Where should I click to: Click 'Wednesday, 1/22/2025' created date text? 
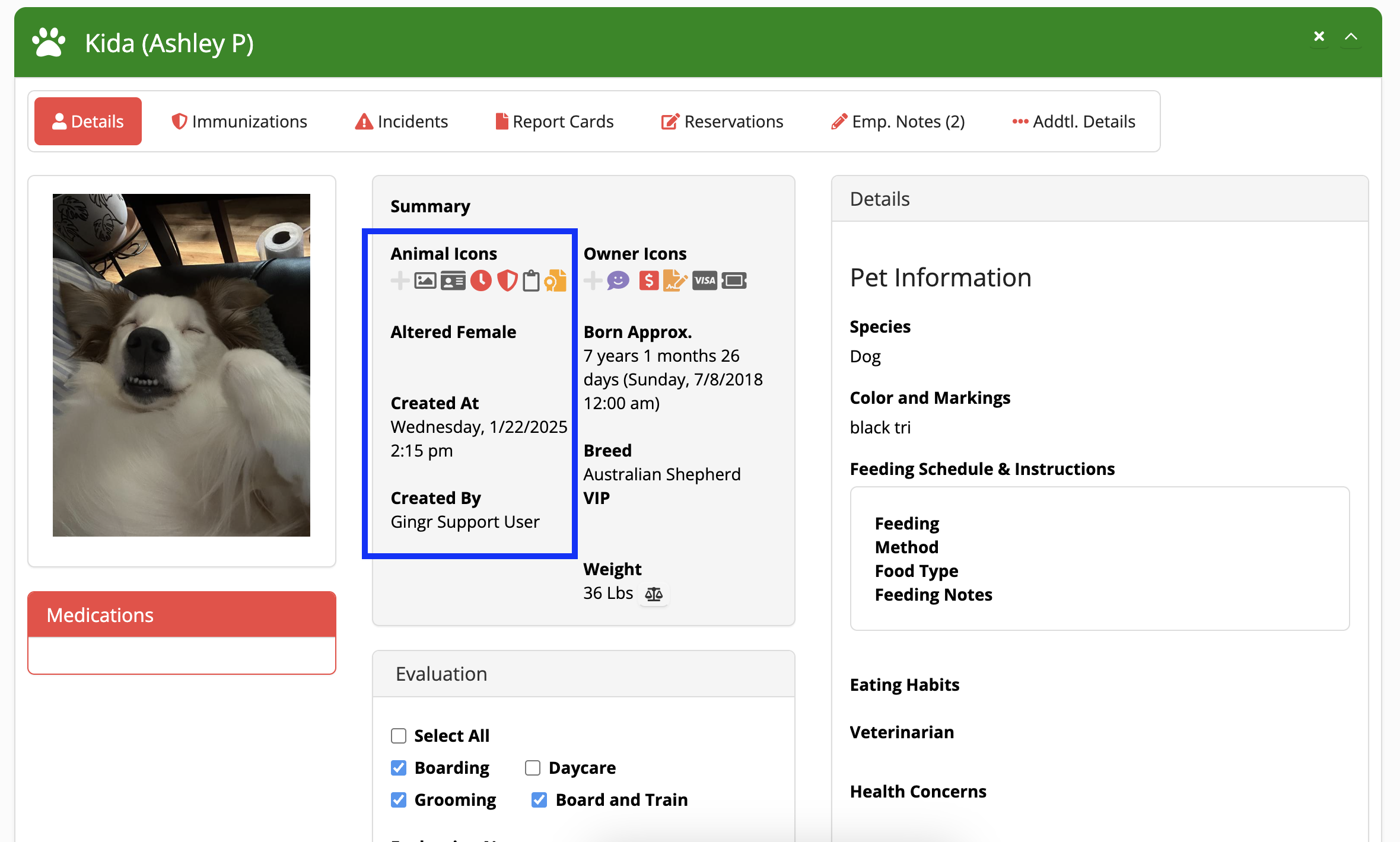(x=479, y=427)
